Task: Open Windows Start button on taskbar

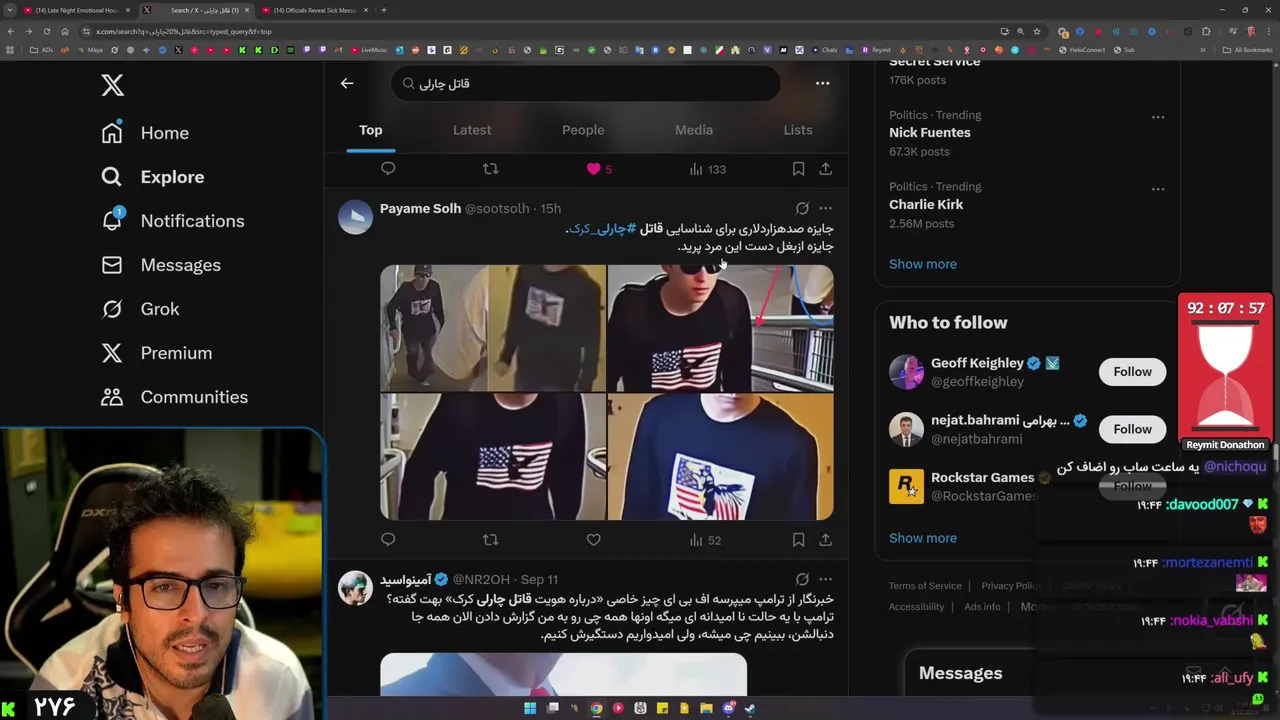Action: [x=530, y=709]
